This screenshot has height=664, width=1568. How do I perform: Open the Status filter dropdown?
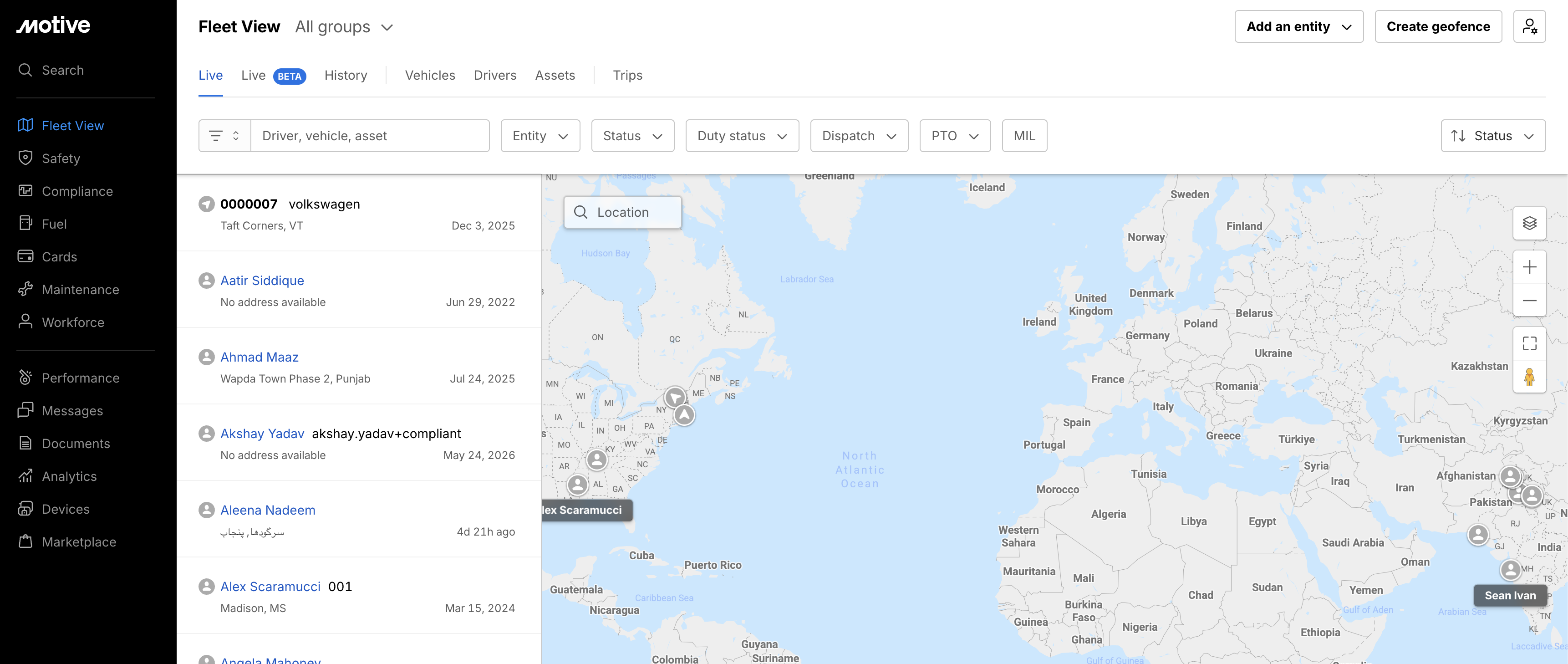632,136
